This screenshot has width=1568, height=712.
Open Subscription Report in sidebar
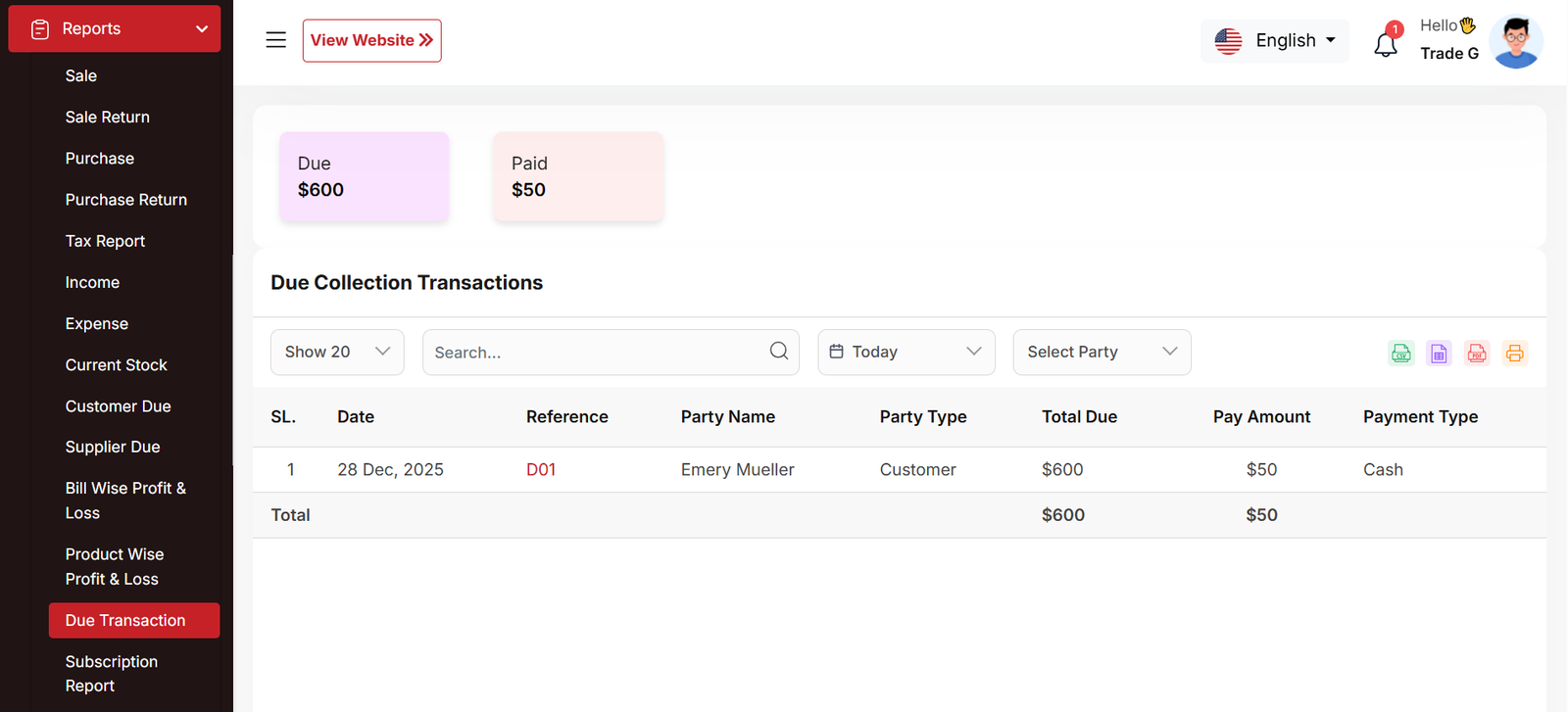112,674
